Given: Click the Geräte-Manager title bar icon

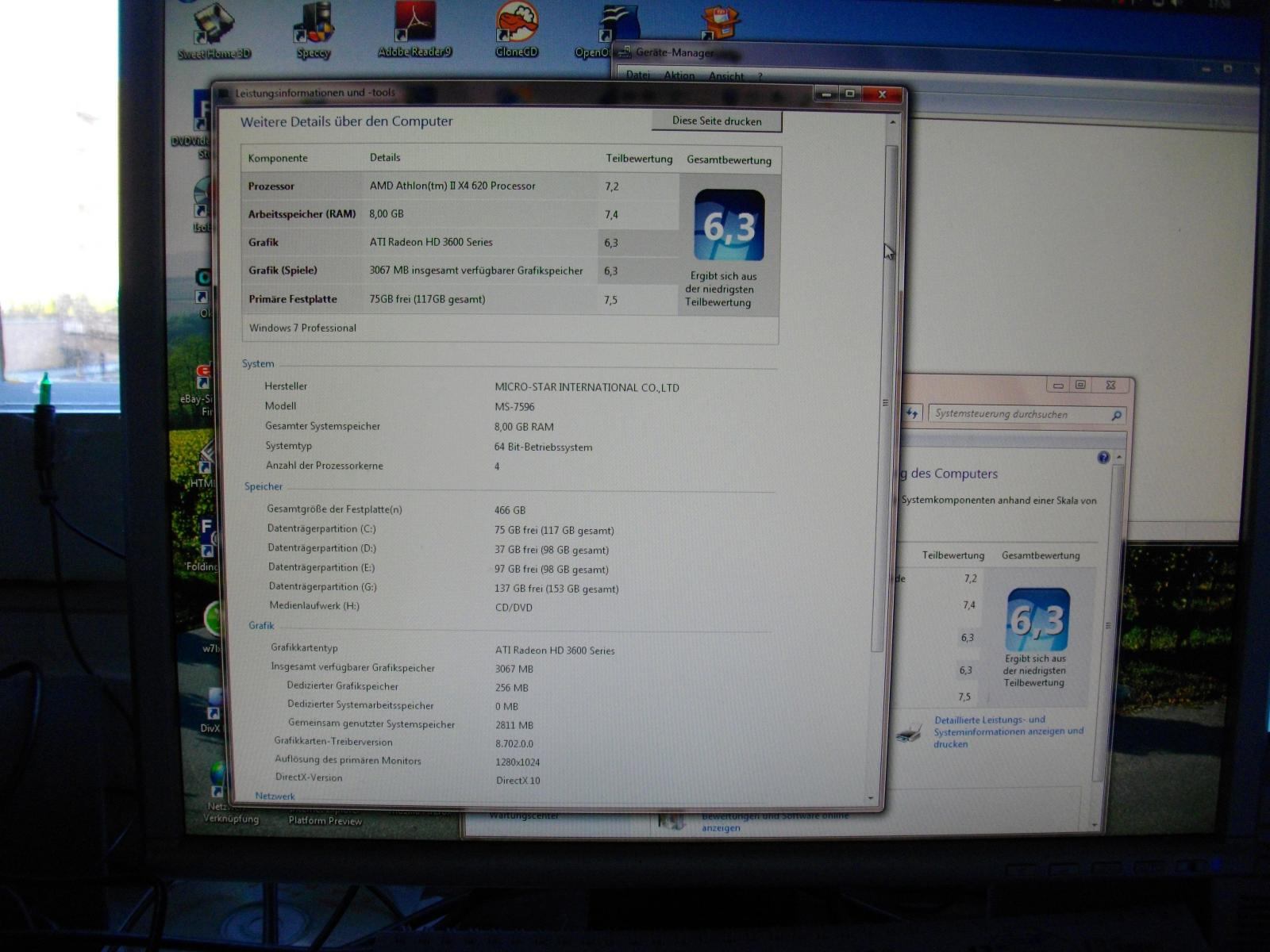Looking at the screenshot, I should pos(624,52).
